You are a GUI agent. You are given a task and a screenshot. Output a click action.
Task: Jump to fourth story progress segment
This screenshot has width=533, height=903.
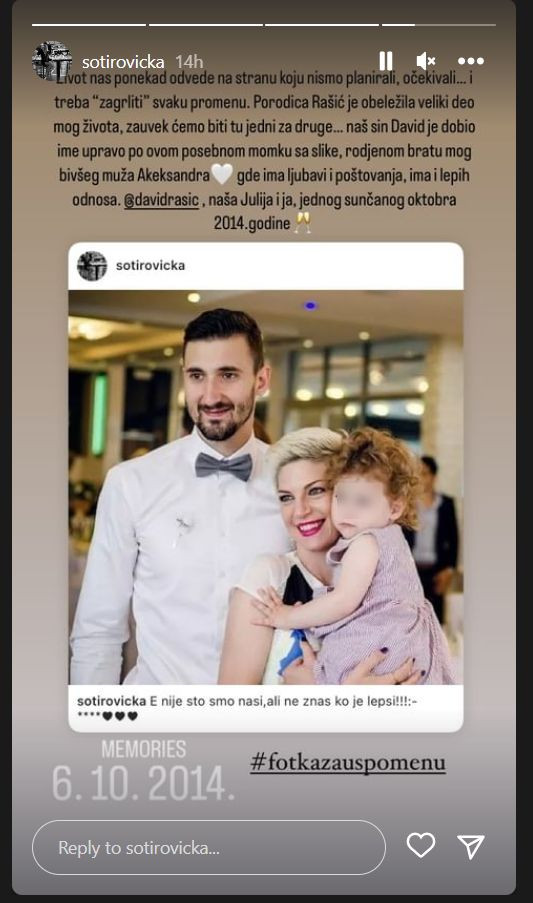coord(439,25)
